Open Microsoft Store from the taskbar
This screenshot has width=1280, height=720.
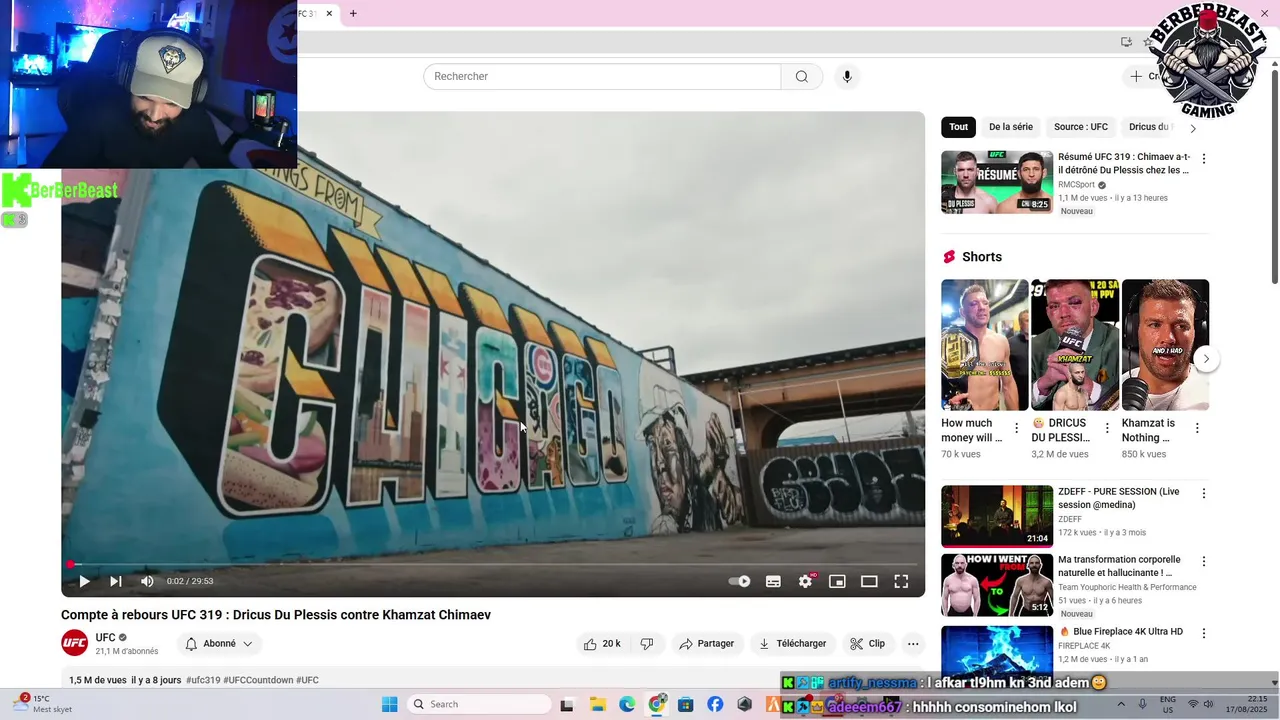[x=686, y=704]
